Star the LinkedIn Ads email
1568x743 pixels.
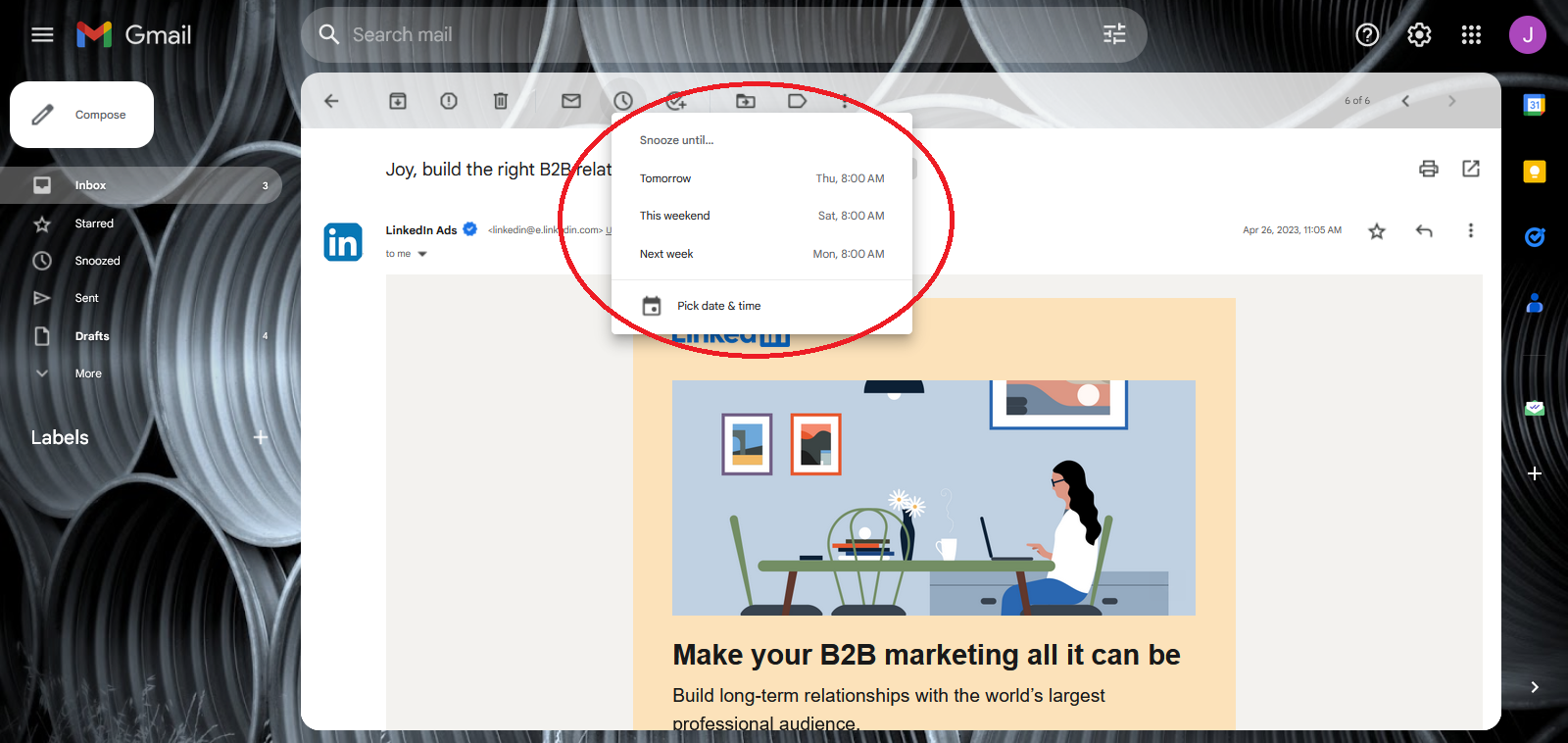click(1377, 231)
